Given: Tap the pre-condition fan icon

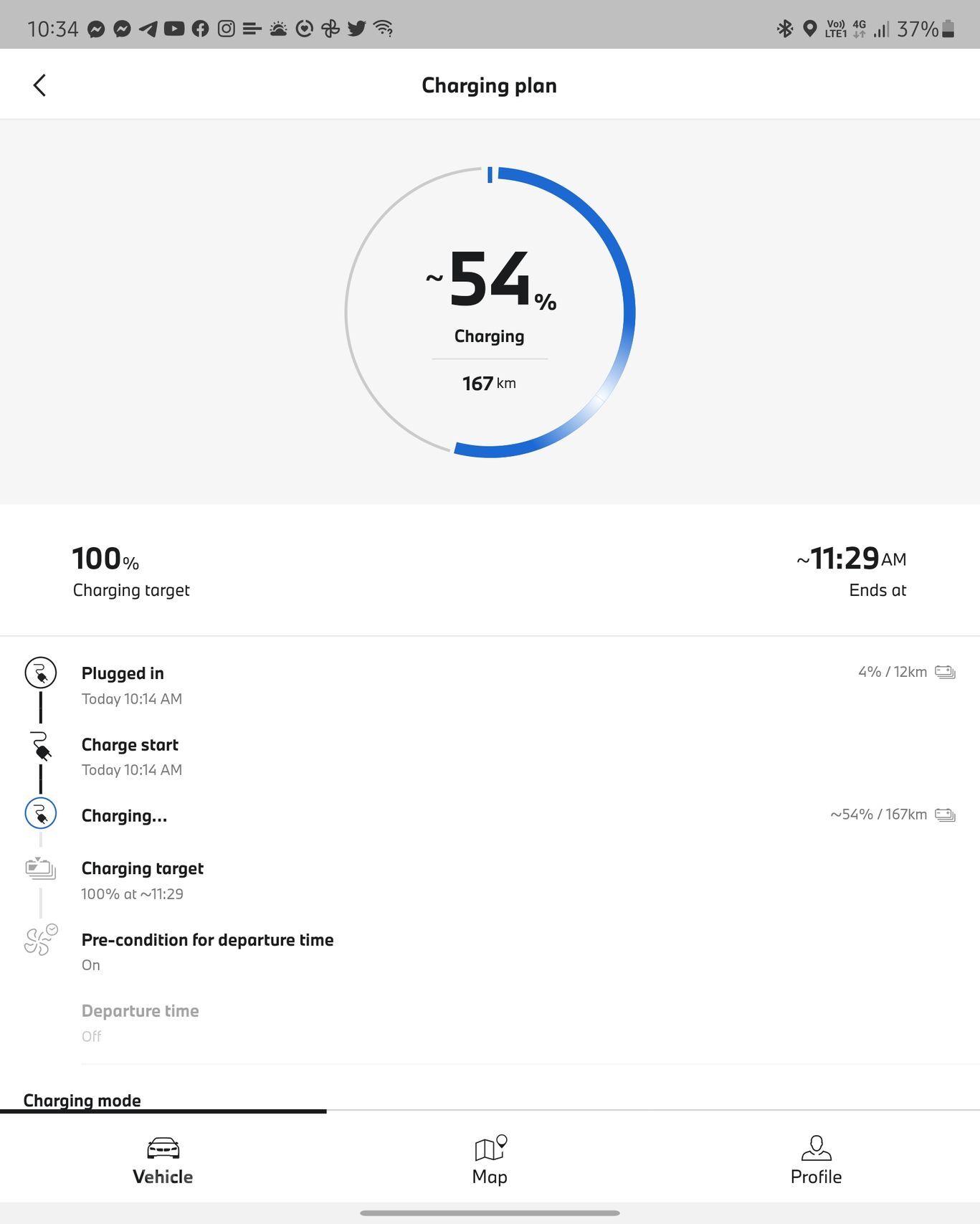Looking at the screenshot, I should 41,940.
